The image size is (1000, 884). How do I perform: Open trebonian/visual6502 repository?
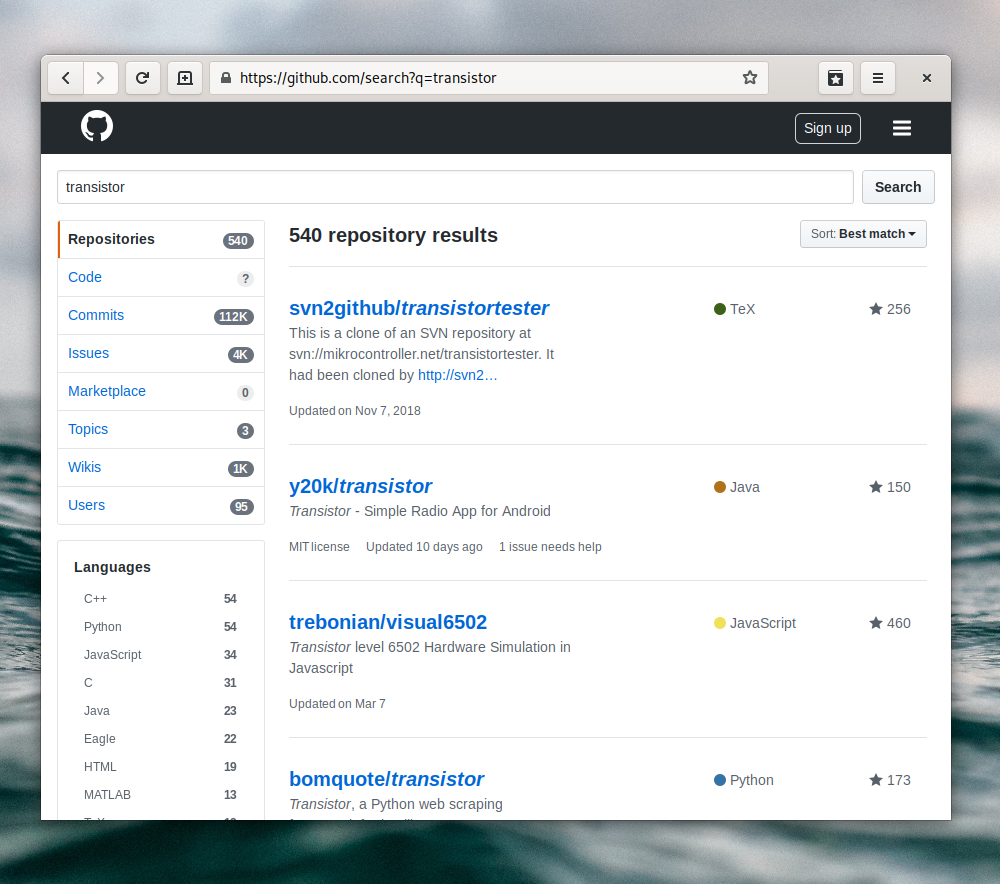388,622
